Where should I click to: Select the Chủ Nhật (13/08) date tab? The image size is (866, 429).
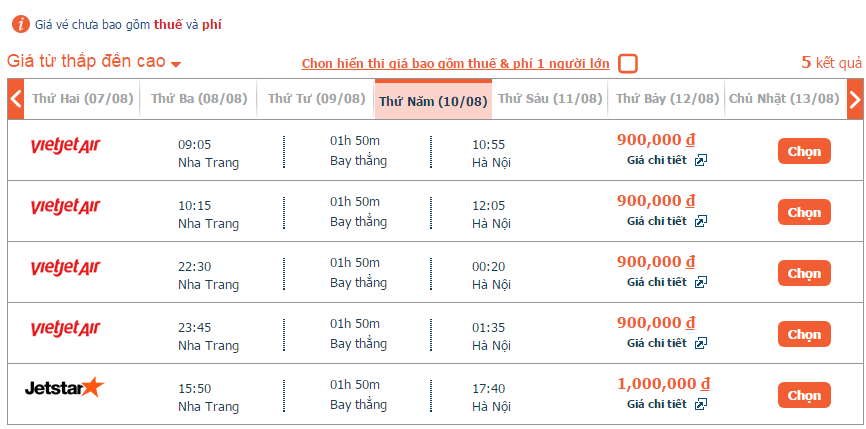[784, 99]
